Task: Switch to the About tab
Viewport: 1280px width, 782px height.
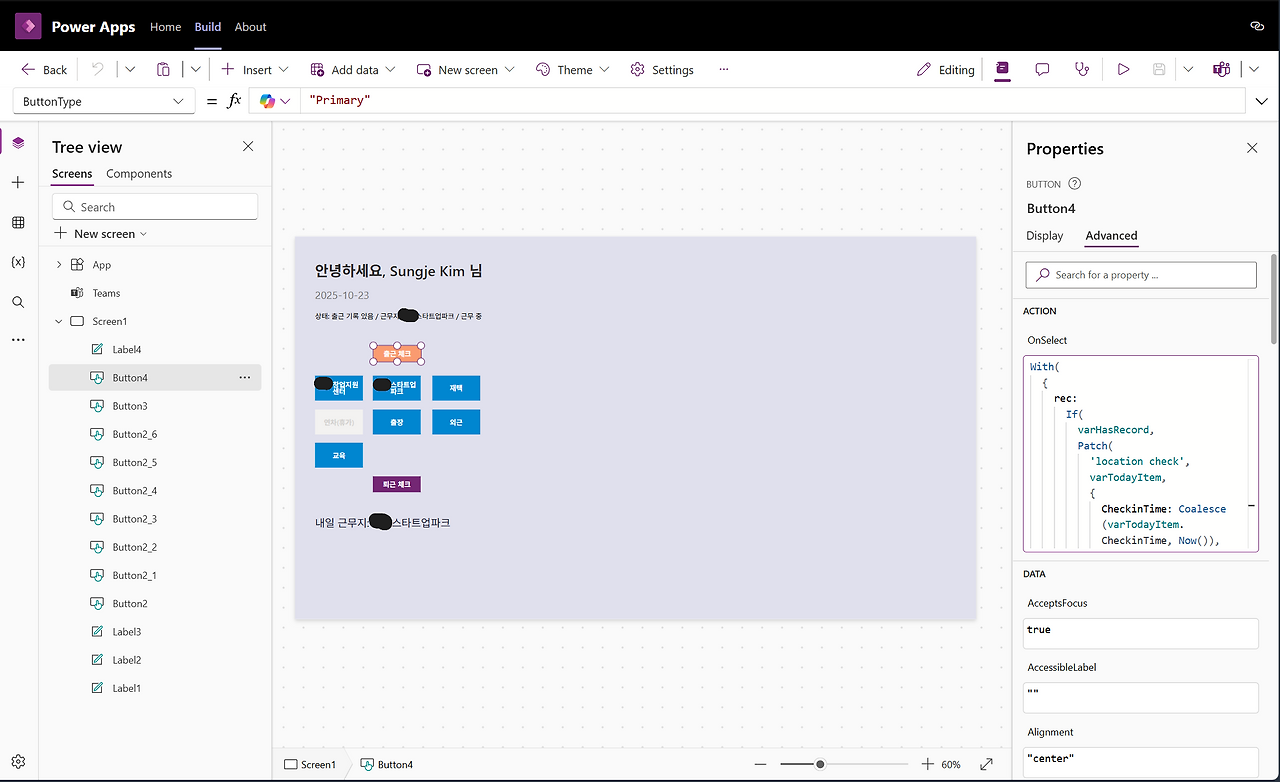Action: (251, 27)
